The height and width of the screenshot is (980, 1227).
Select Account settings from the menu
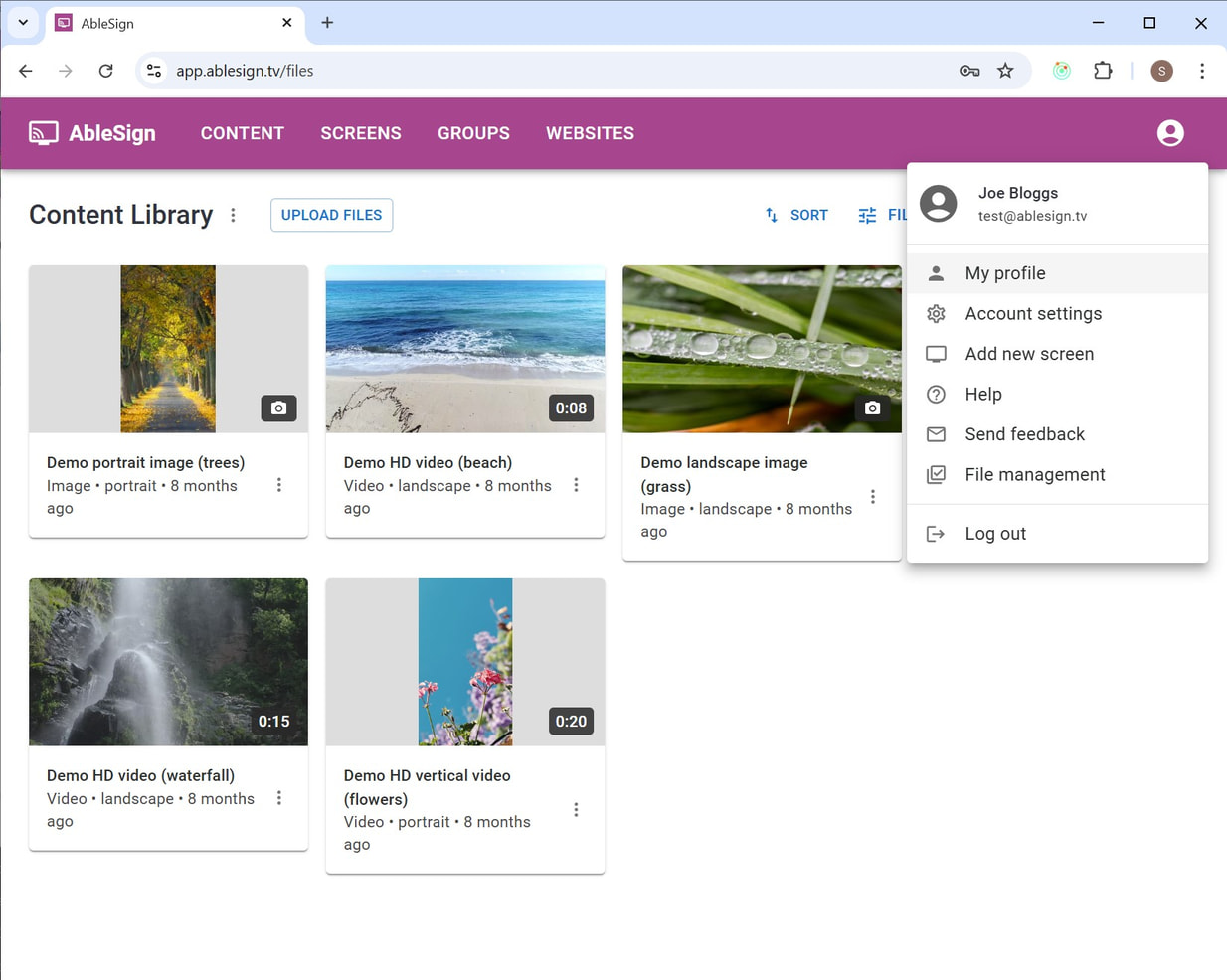pyautogui.click(x=1033, y=314)
